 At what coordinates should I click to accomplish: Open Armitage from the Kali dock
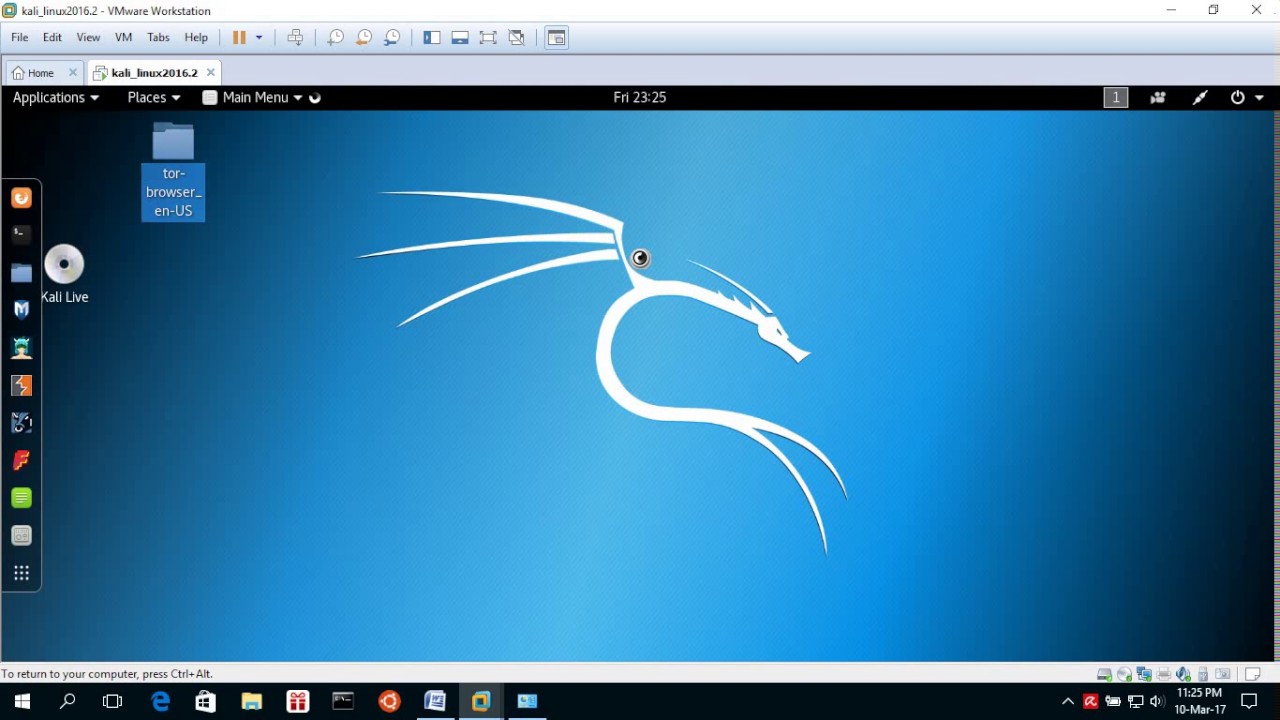21,348
